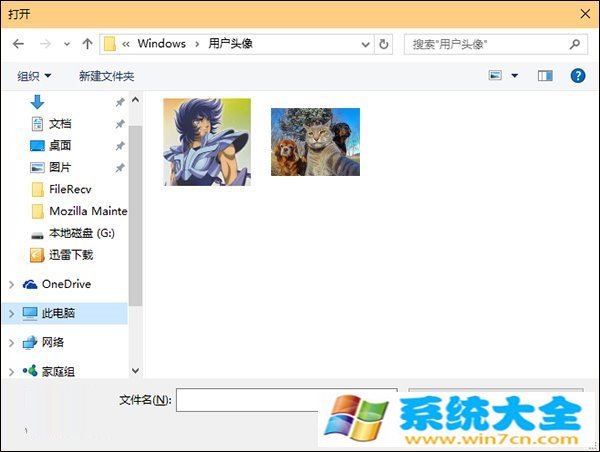Click the navigation pane scroll down arrow
The image size is (600, 452).
coord(135,370)
